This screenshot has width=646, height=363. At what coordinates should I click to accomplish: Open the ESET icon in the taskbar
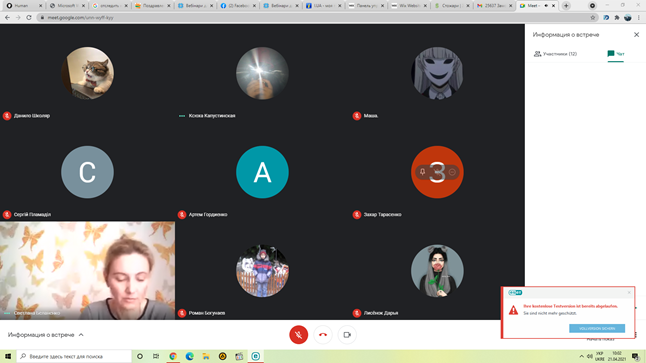[255, 356]
